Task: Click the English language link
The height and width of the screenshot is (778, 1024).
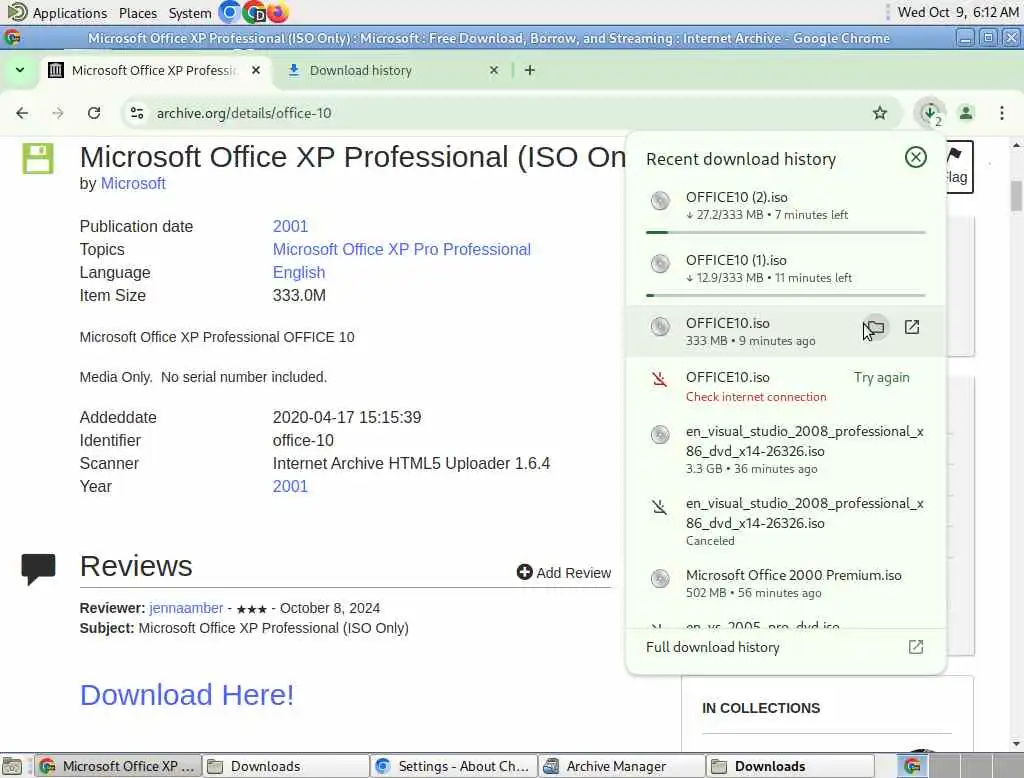Action: point(298,272)
